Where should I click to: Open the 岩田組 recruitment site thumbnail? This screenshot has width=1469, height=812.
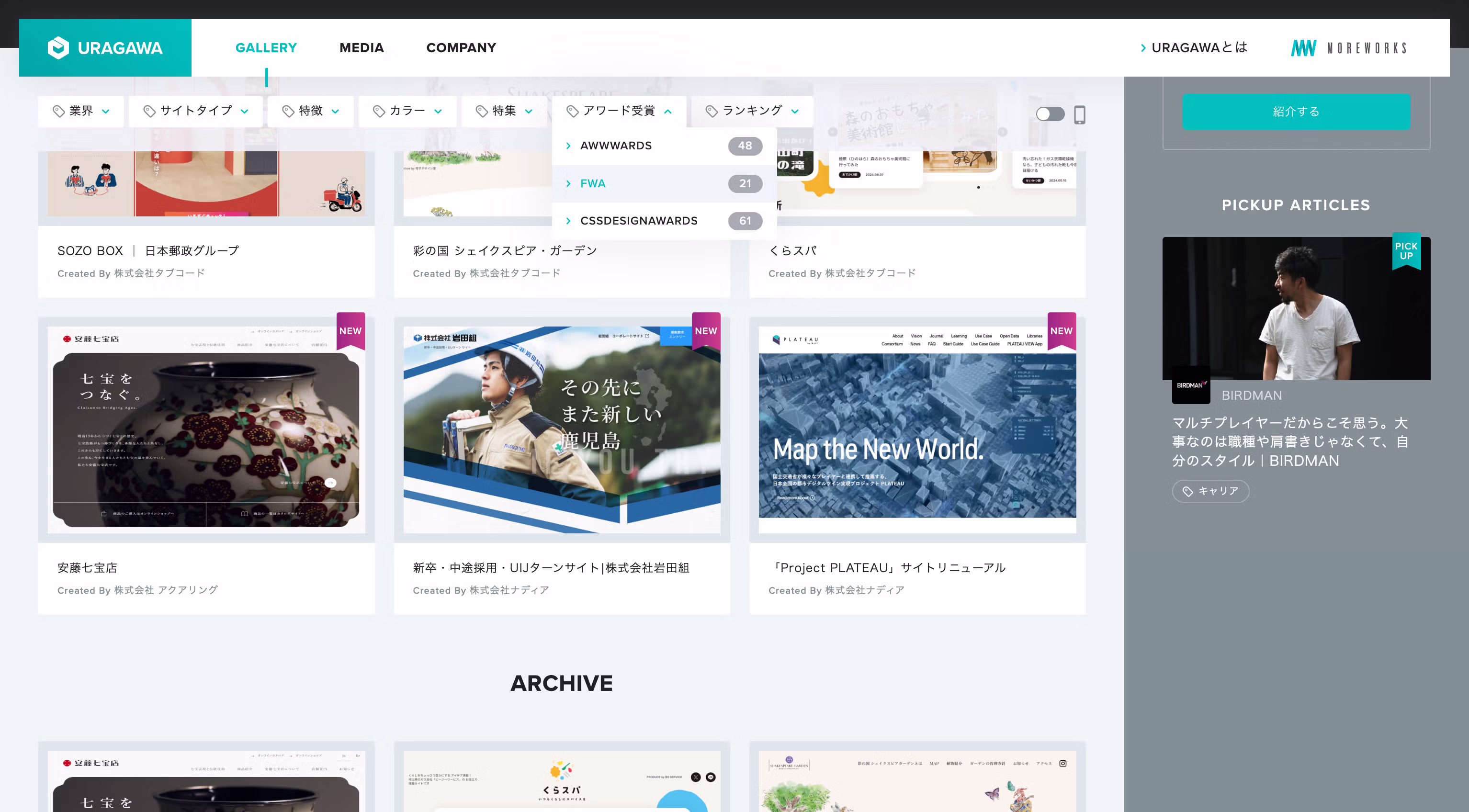pyautogui.click(x=562, y=430)
